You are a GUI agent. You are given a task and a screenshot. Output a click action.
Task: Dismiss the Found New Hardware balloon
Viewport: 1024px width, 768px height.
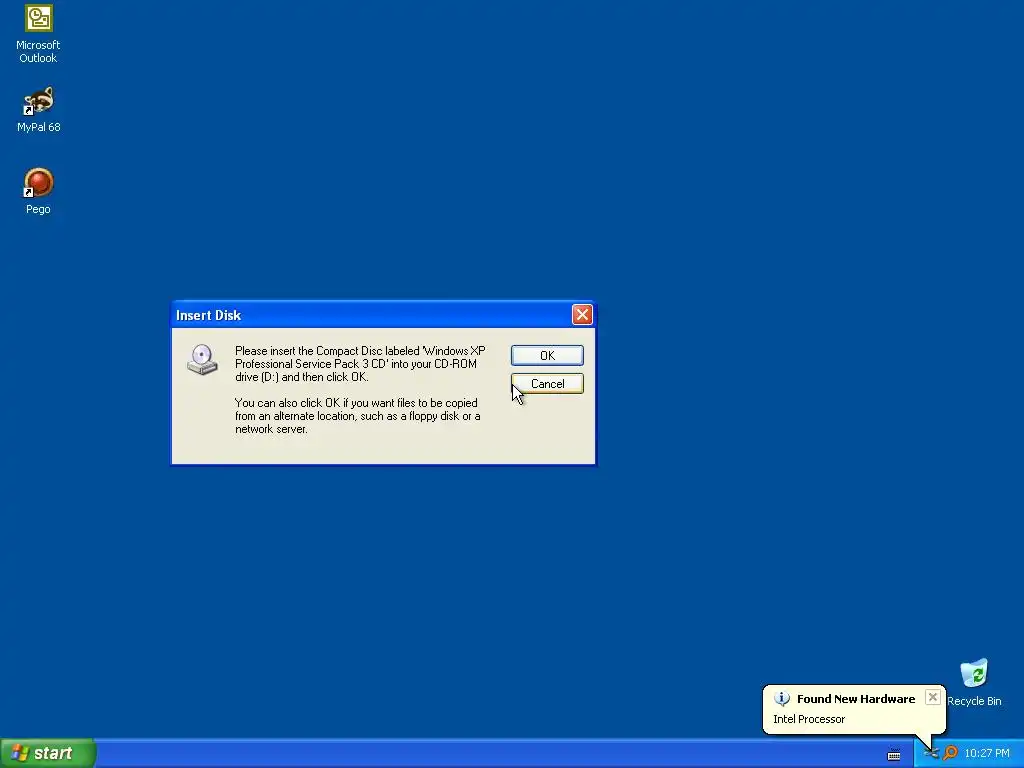[x=933, y=697]
